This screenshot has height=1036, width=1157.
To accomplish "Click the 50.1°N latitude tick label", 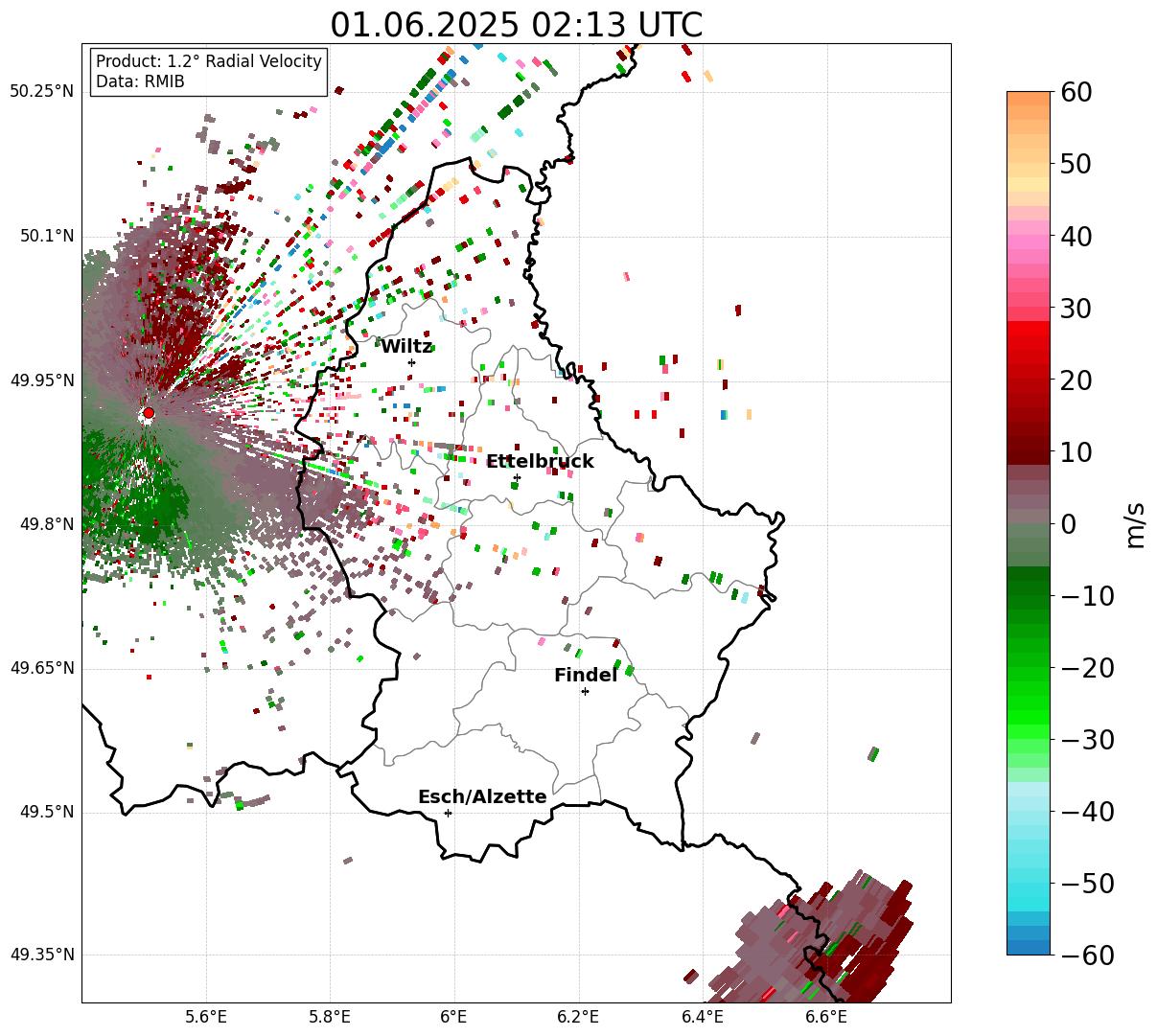I will 46,236.
